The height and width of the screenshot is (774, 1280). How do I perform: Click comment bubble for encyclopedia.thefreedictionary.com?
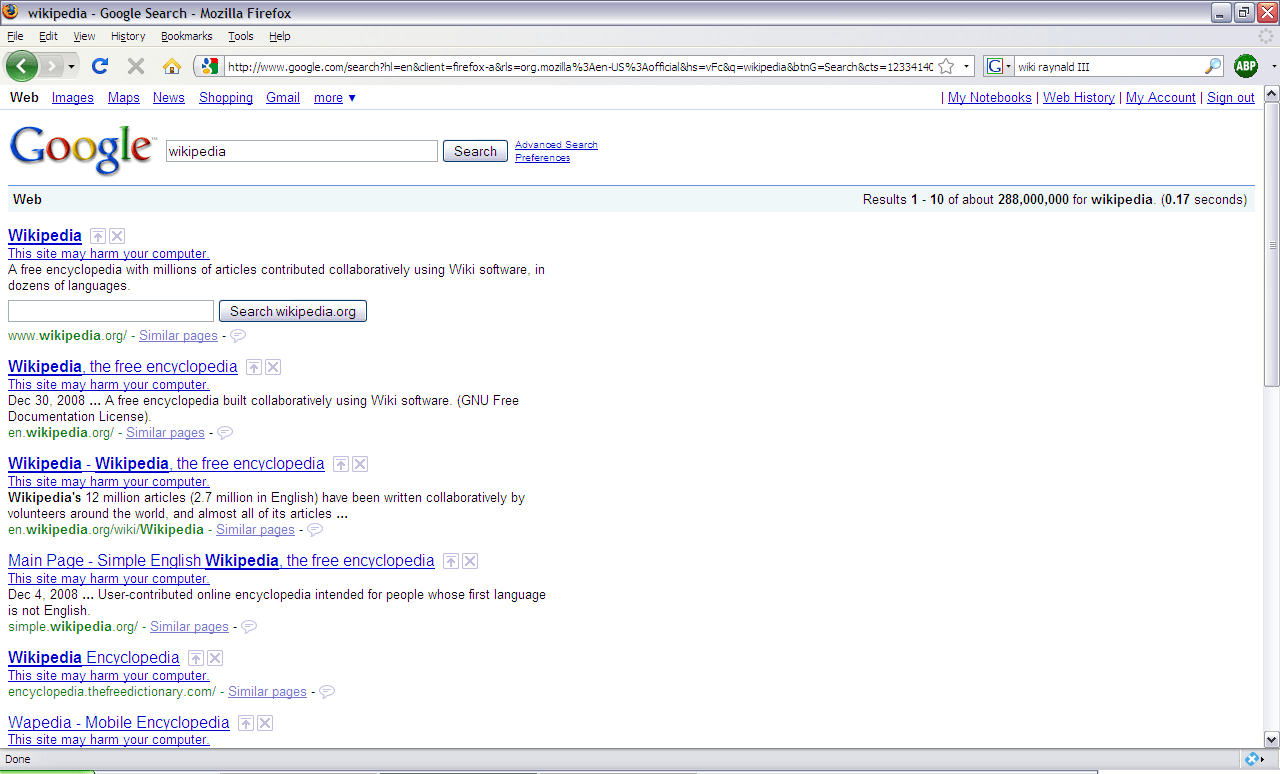328,692
